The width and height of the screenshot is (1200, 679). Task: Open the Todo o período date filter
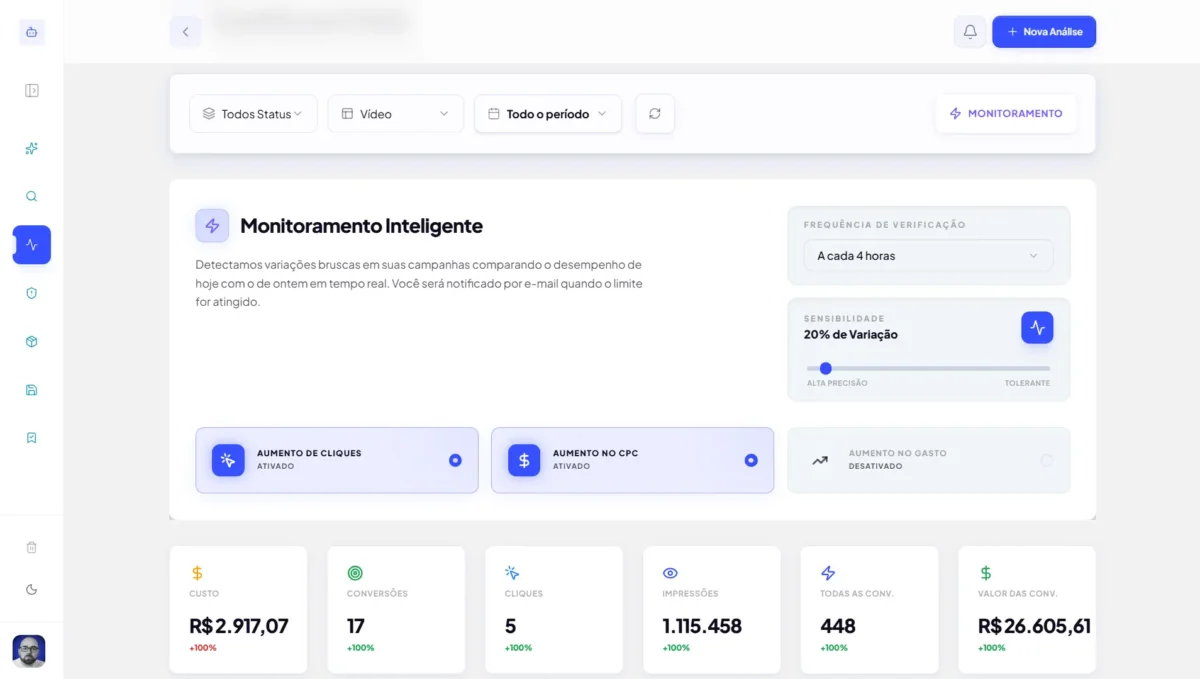(547, 114)
